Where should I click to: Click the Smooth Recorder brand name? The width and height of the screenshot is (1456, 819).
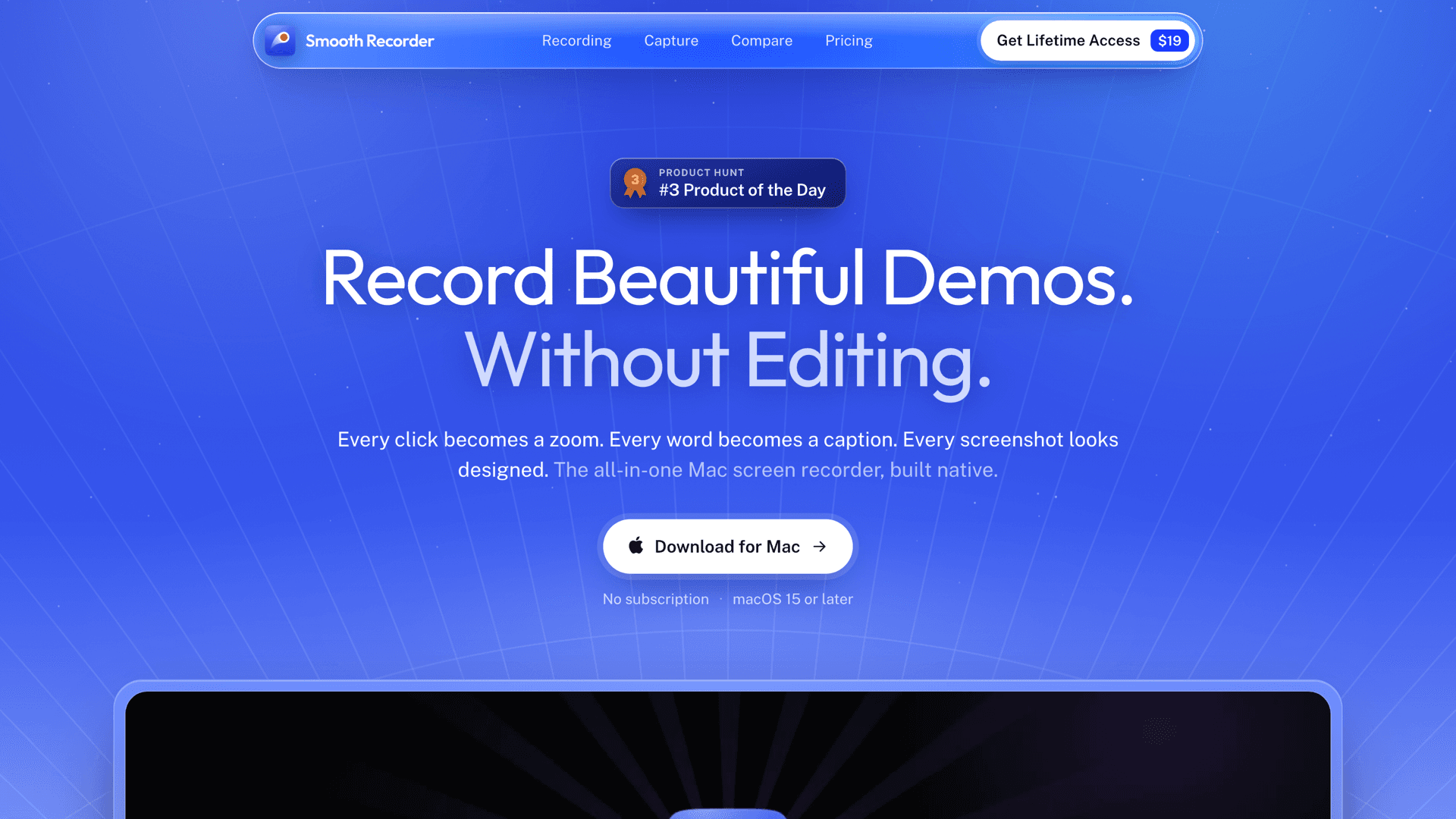(369, 41)
